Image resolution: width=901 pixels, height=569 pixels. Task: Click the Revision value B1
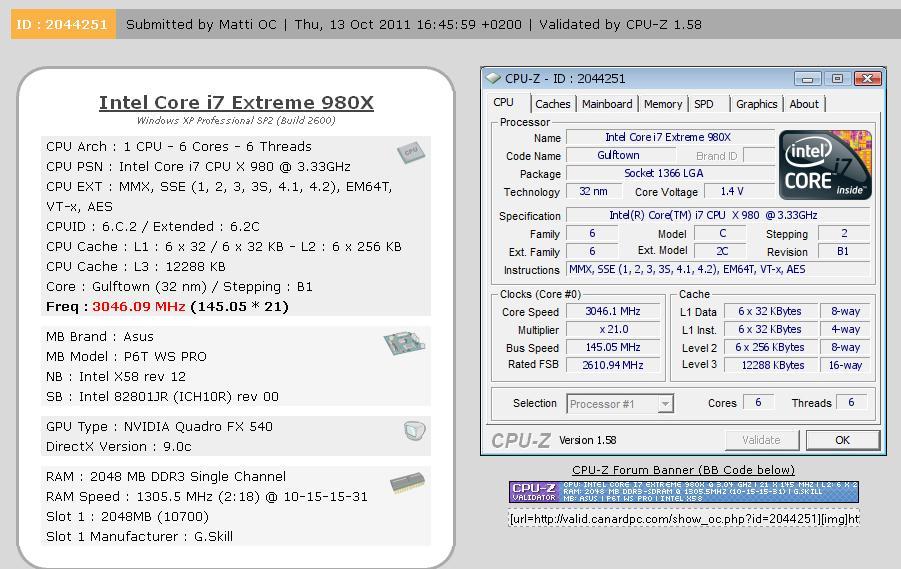pos(843,251)
